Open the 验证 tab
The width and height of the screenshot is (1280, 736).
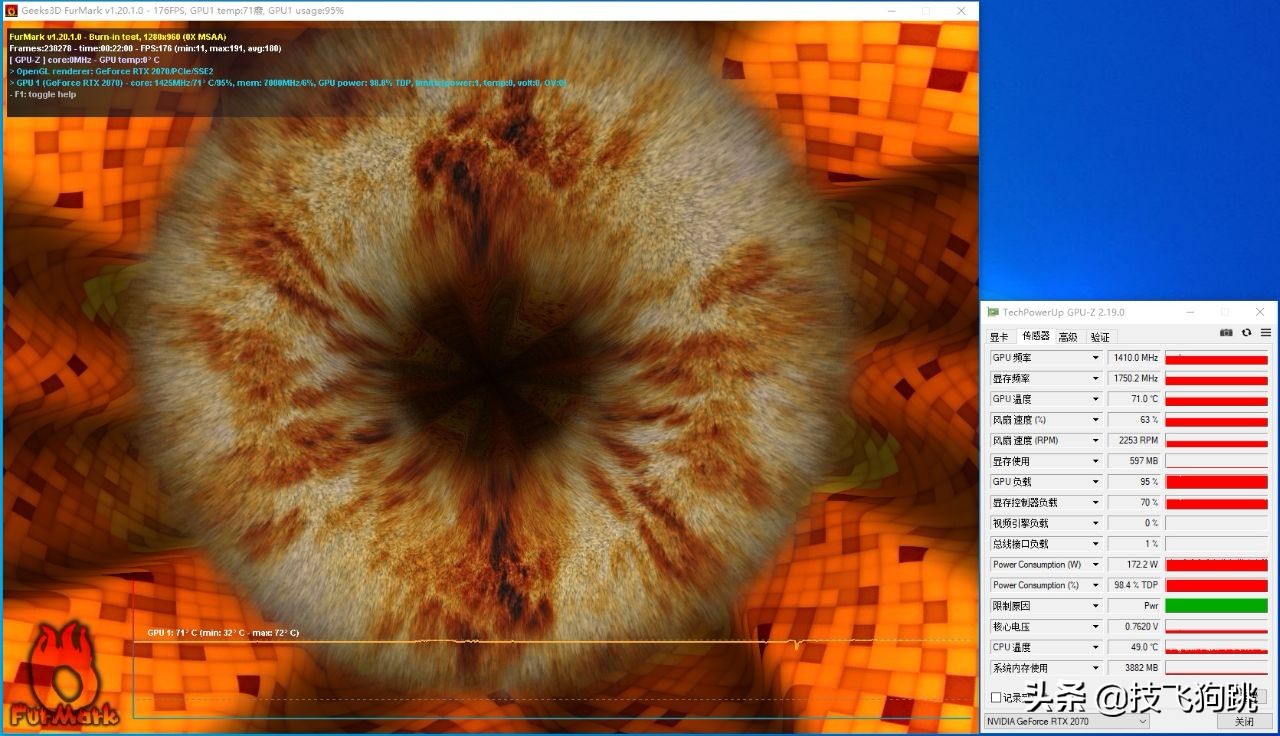(x=1100, y=337)
